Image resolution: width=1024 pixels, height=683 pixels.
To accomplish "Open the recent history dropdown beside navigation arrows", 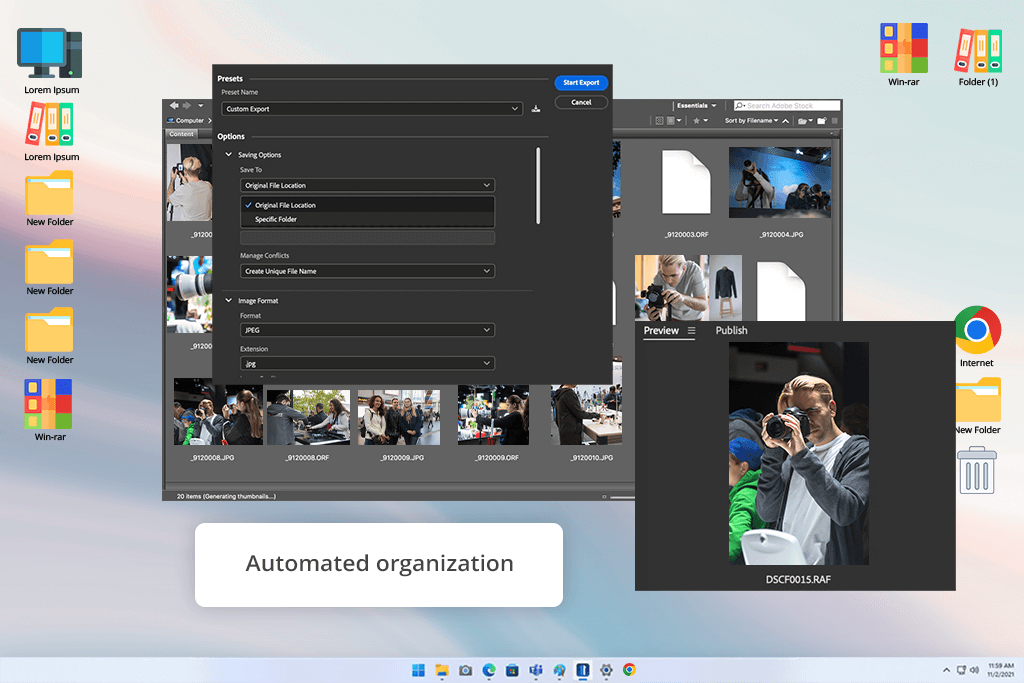I will tap(200, 105).
